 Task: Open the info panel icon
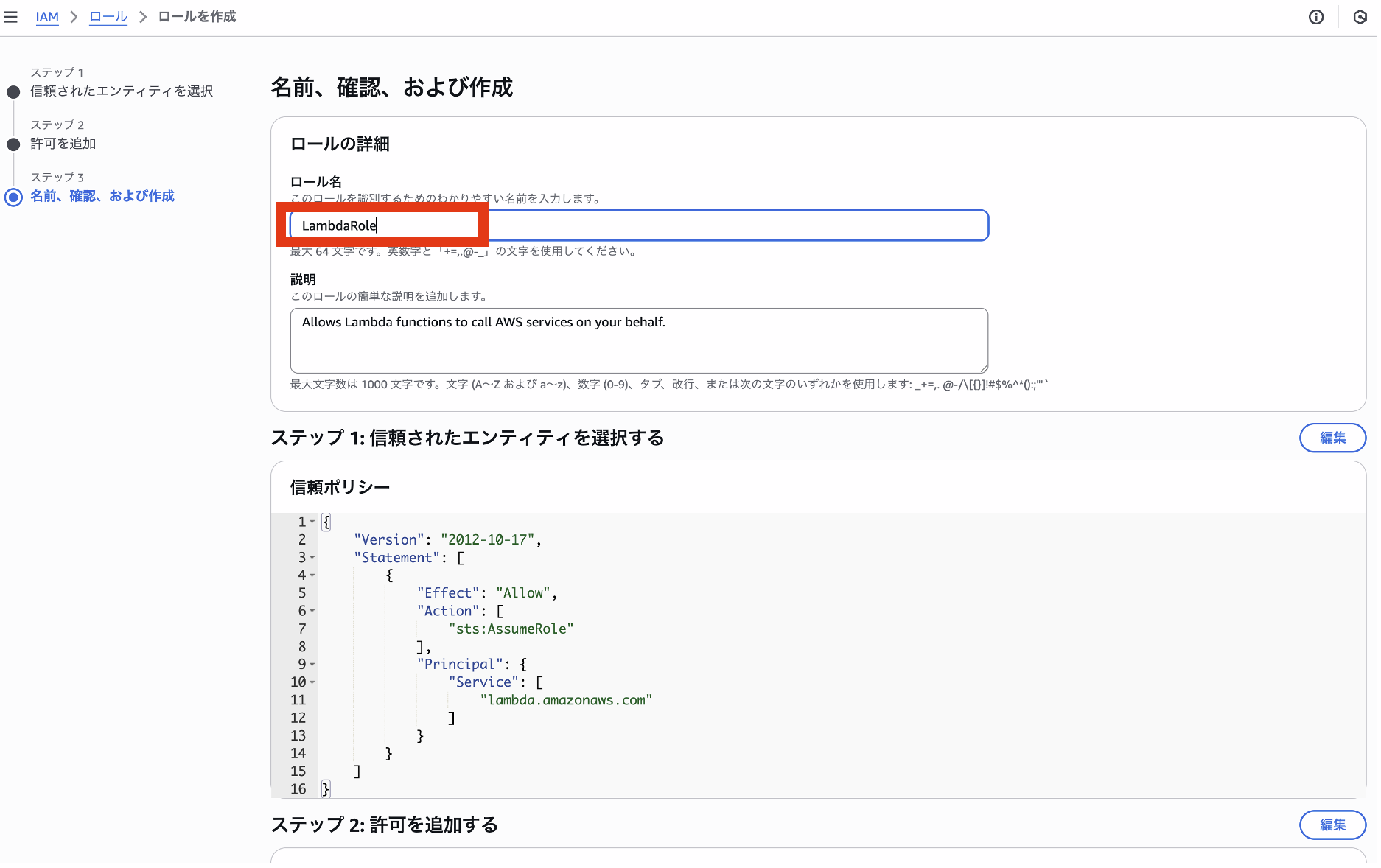[1316, 17]
